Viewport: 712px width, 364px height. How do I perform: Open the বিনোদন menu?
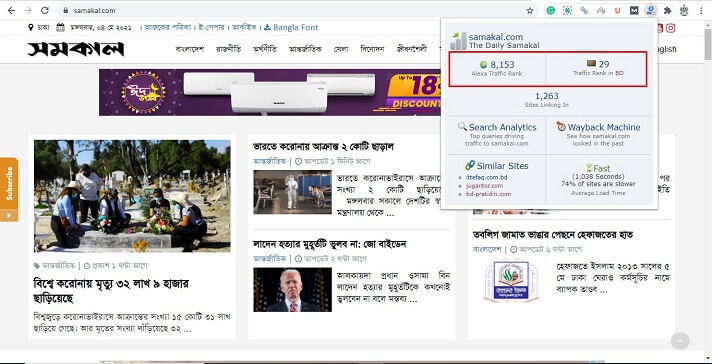click(x=372, y=49)
